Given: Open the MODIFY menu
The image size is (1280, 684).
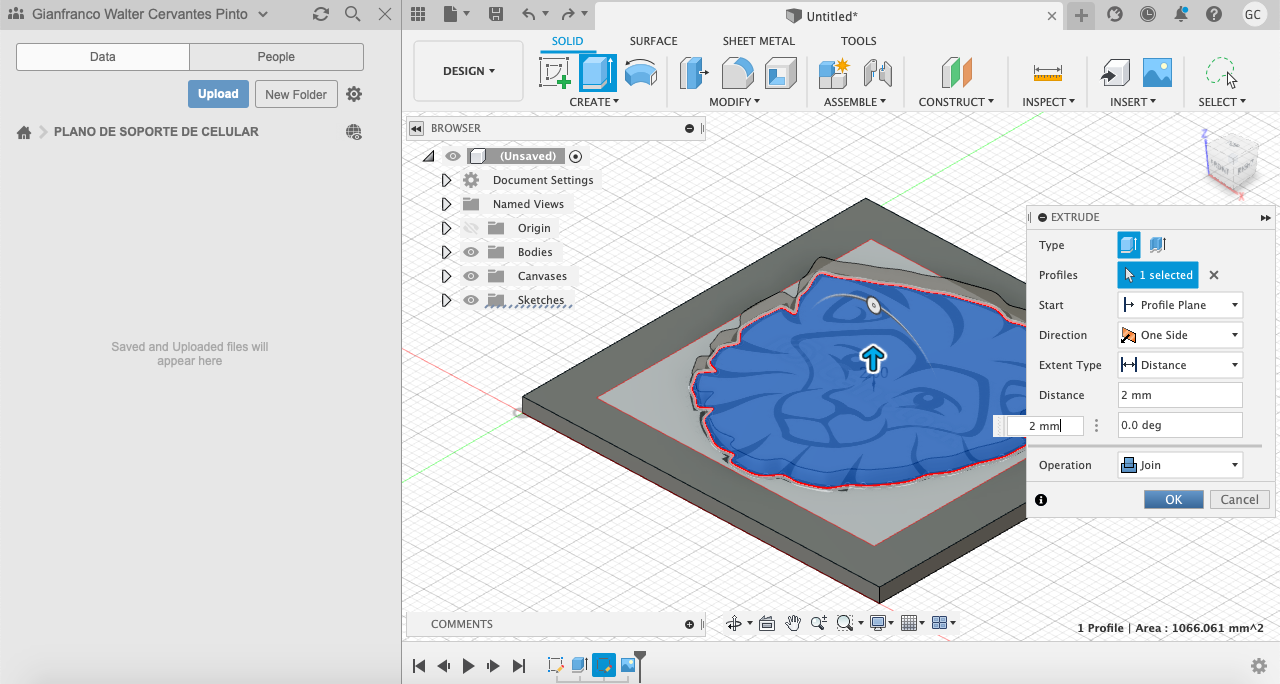Looking at the screenshot, I should (x=735, y=102).
